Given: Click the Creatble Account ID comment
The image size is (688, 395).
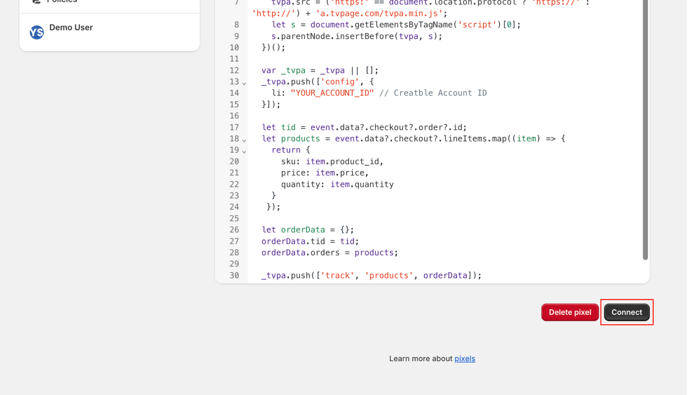Looking at the screenshot, I should pyautogui.click(x=433, y=93).
